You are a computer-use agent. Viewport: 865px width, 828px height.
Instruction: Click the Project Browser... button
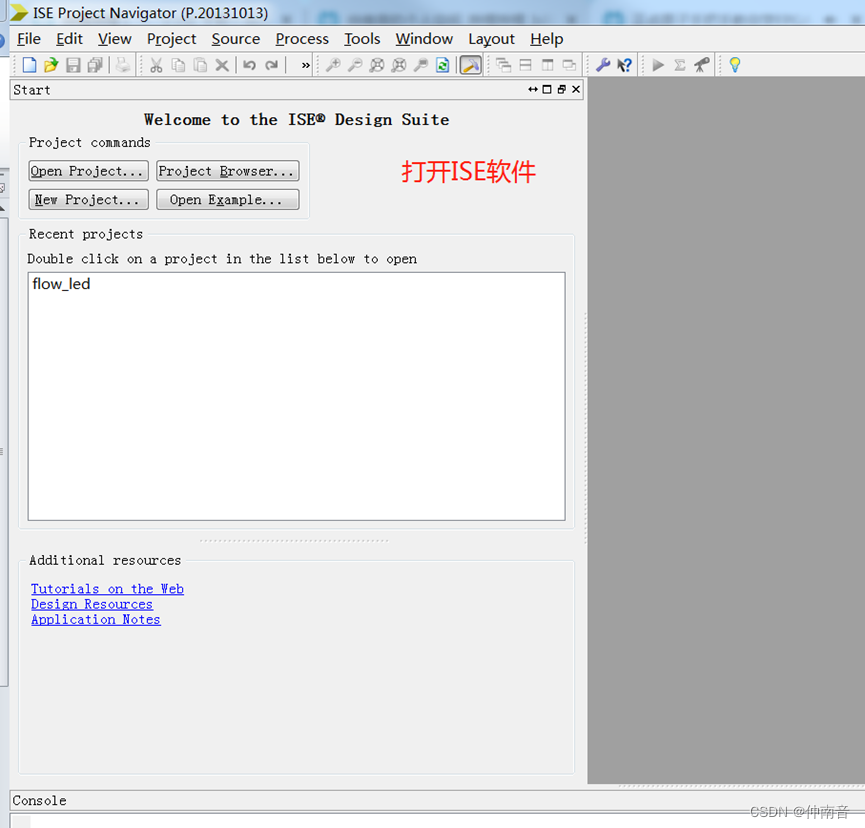[x=228, y=171]
